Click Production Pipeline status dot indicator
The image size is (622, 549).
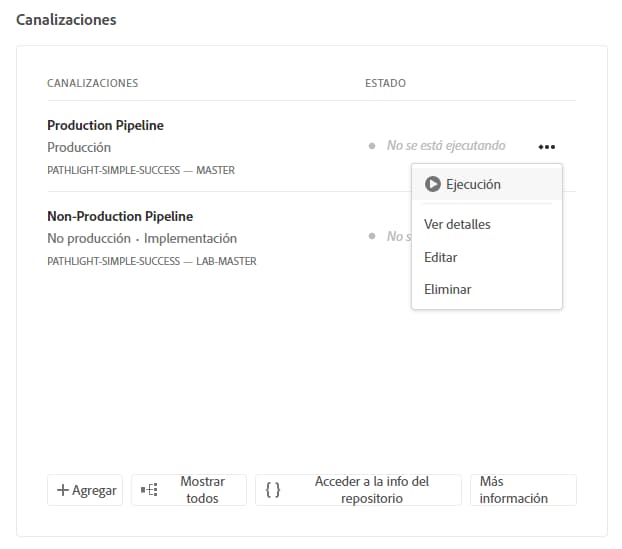pos(373,146)
